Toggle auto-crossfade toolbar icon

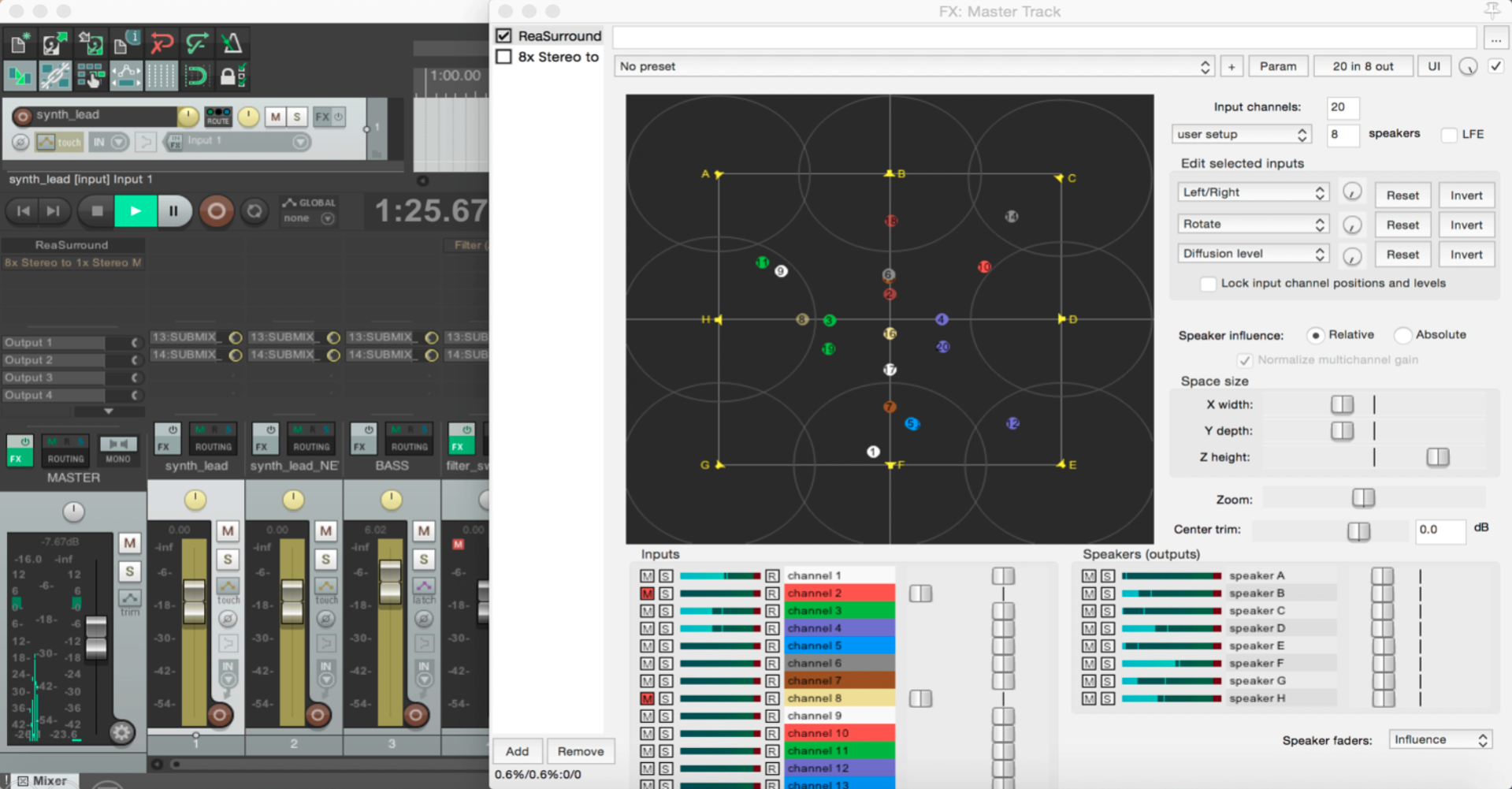pyautogui.click(x=19, y=76)
